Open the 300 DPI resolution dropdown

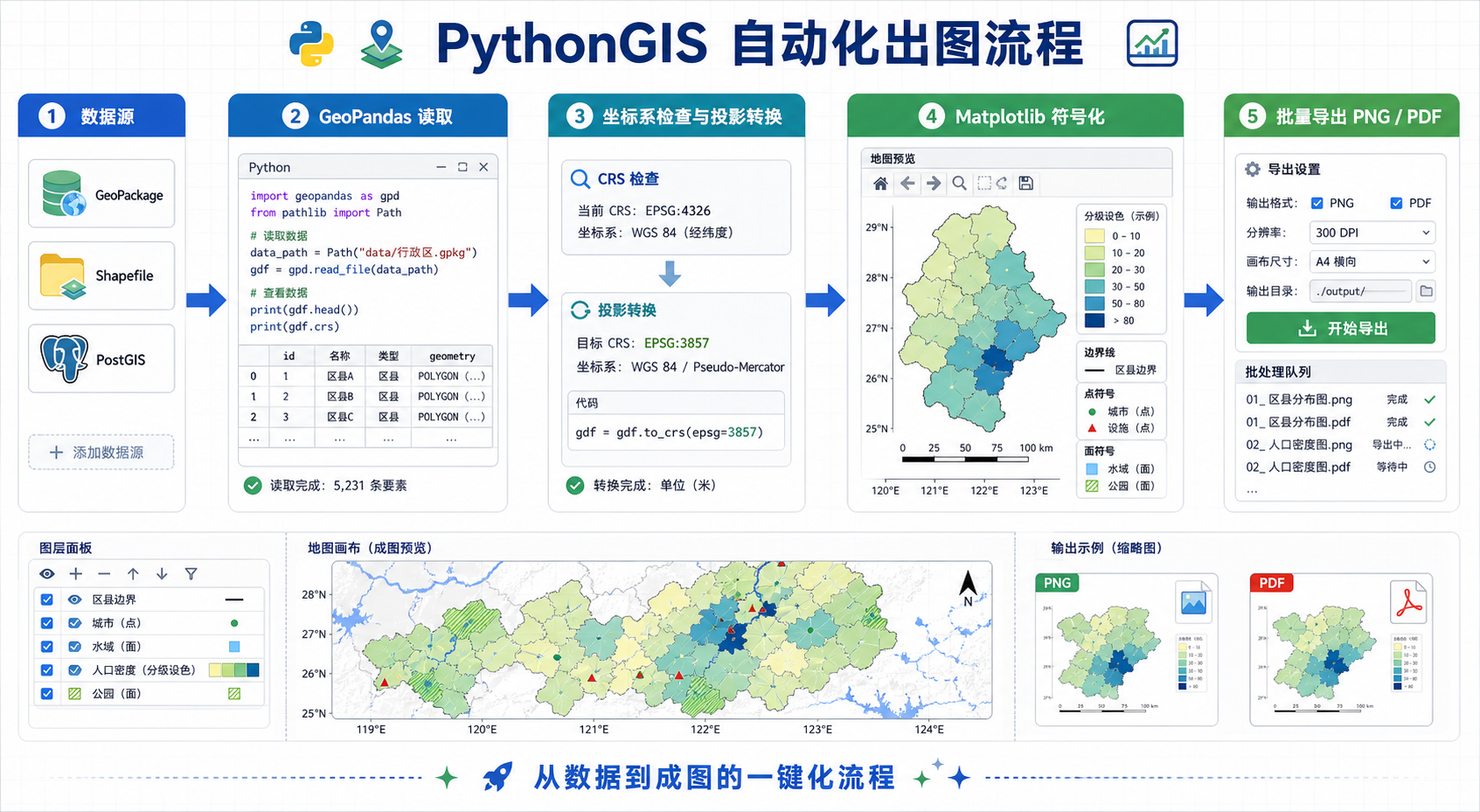tap(1372, 232)
